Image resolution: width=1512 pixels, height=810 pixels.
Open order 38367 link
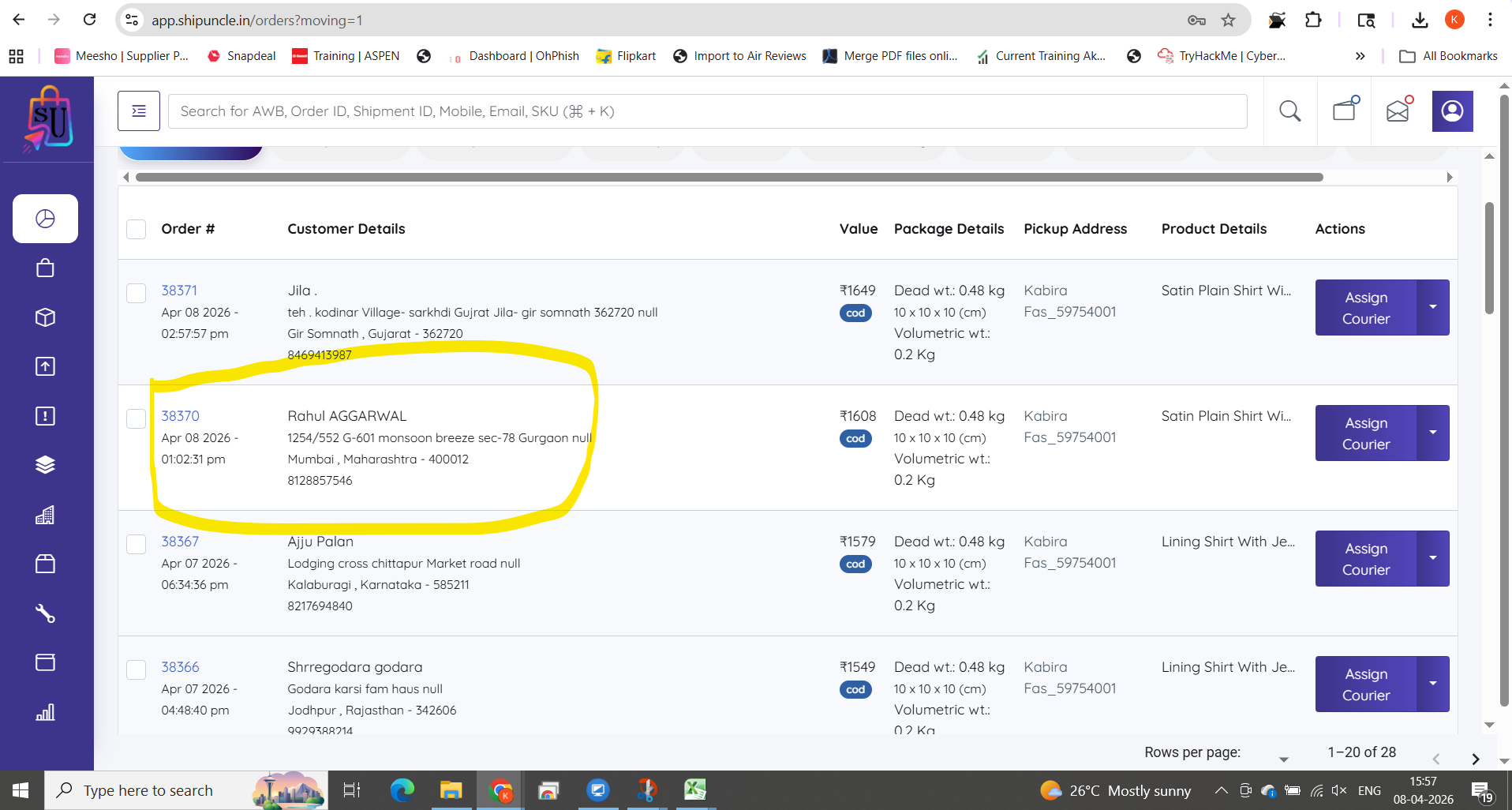[180, 542]
